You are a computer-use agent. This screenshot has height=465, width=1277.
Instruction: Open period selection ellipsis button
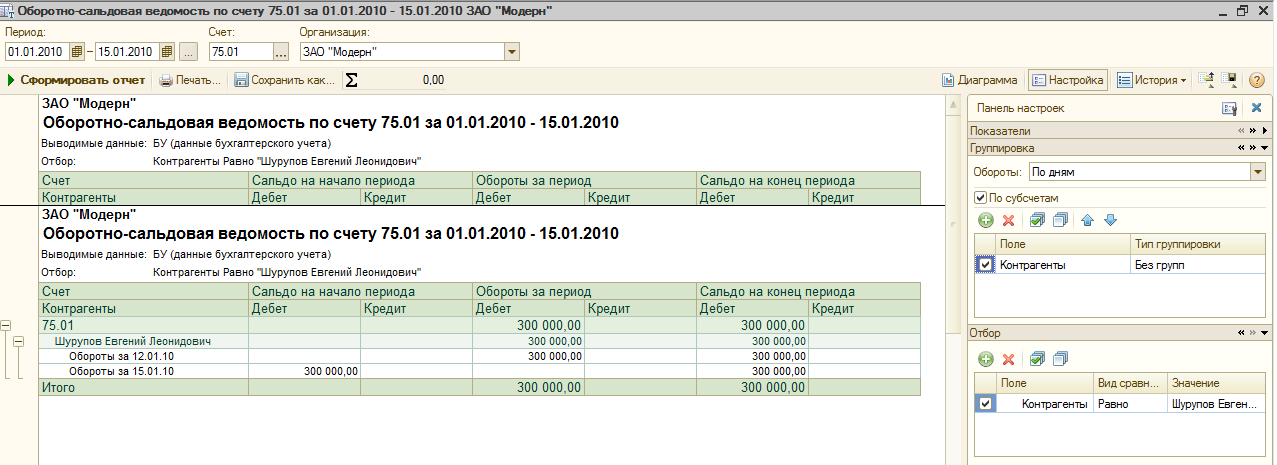click(187, 51)
